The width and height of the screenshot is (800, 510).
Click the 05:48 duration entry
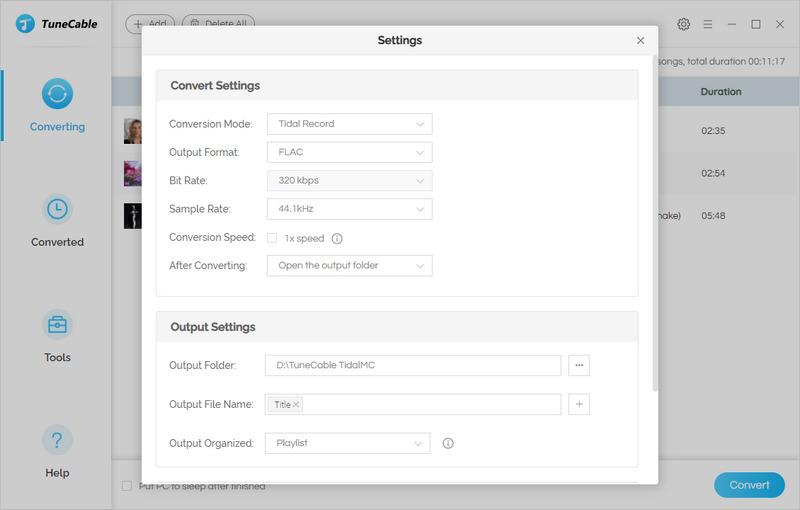point(713,216)
